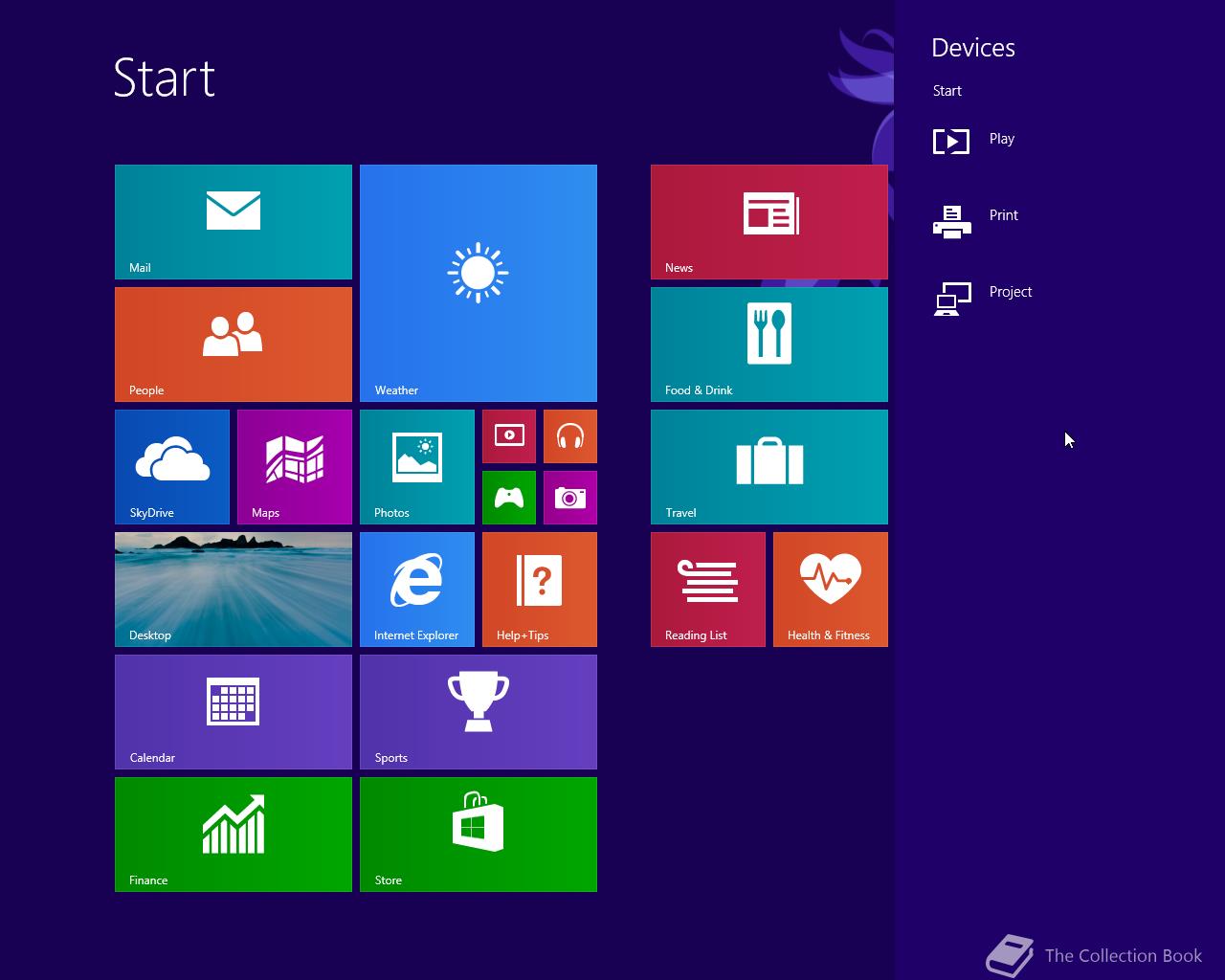The image size is (1225, 980).
Task: Launch Internet Explorer tile
Action: [417, 590]
